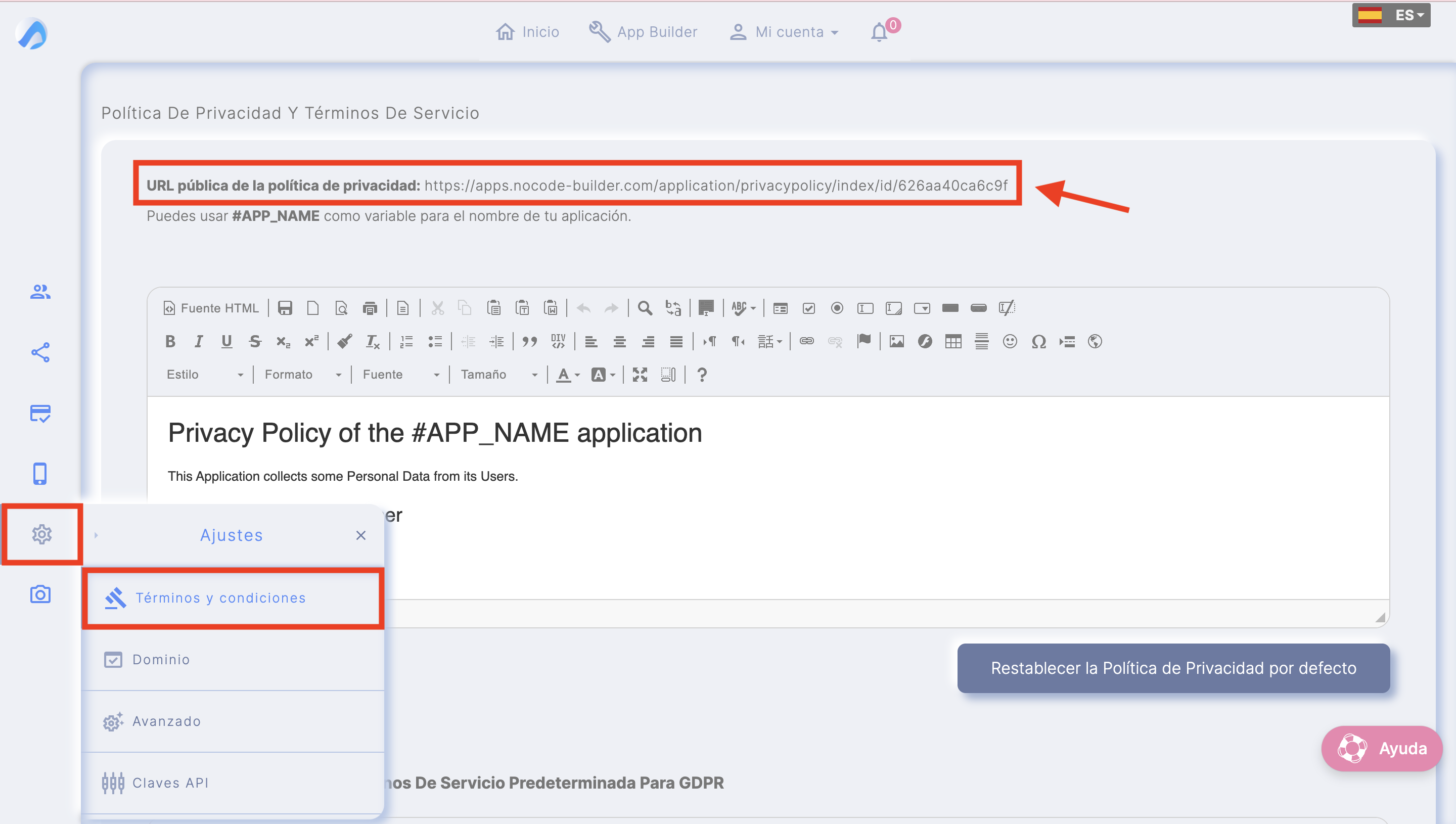1456x824 pixels.
Task: Grab the editor resize handle
Action: tap(1380, 617)
